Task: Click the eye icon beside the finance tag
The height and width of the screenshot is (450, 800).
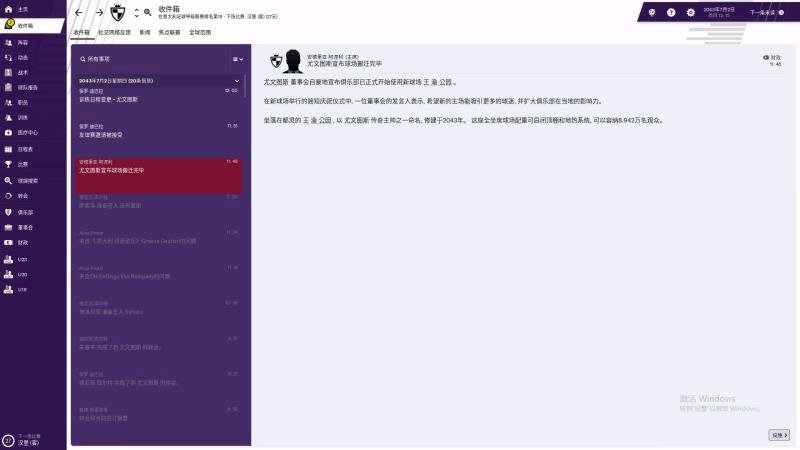Action: (765, 58)
